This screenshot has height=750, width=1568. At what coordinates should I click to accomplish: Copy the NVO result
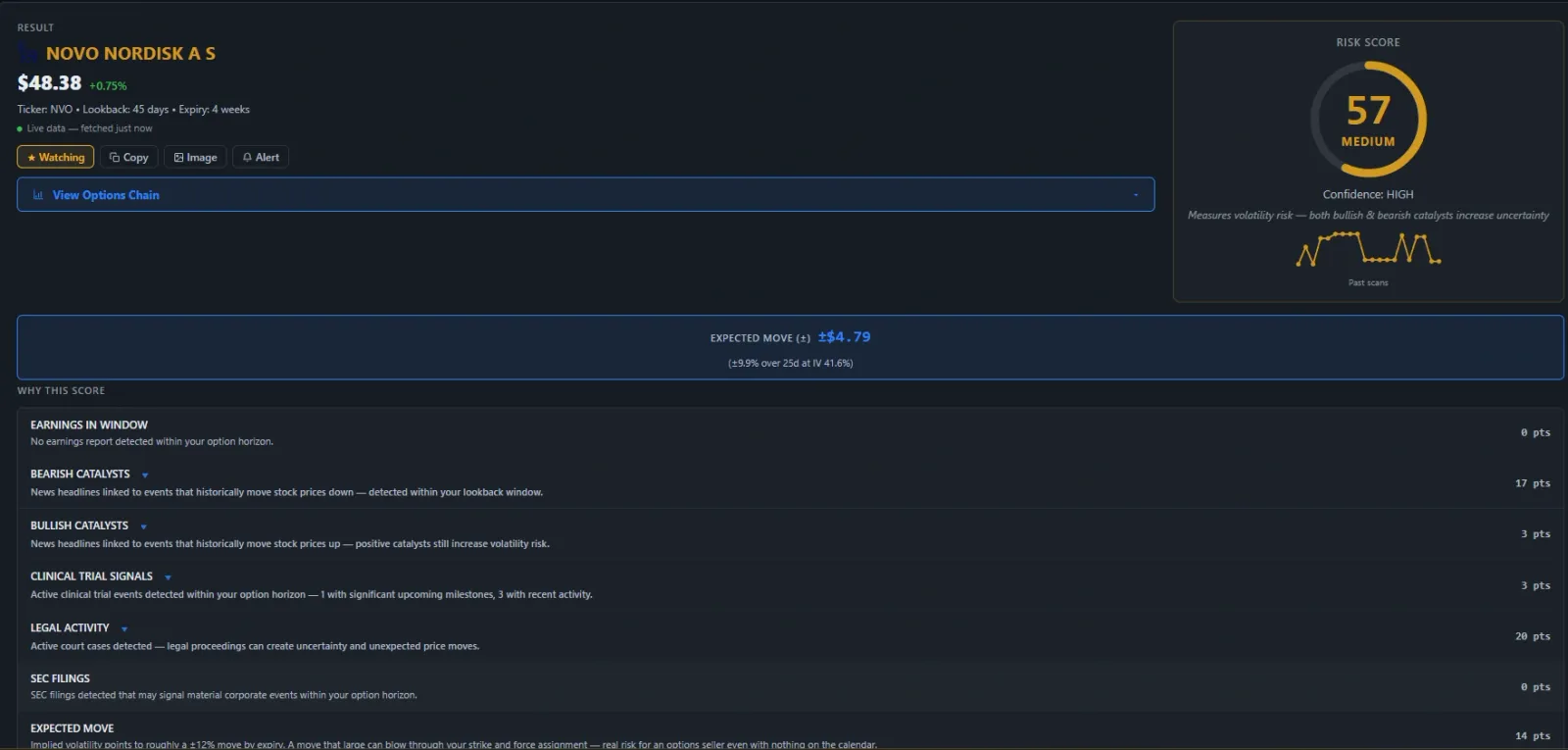coord(129,157)
